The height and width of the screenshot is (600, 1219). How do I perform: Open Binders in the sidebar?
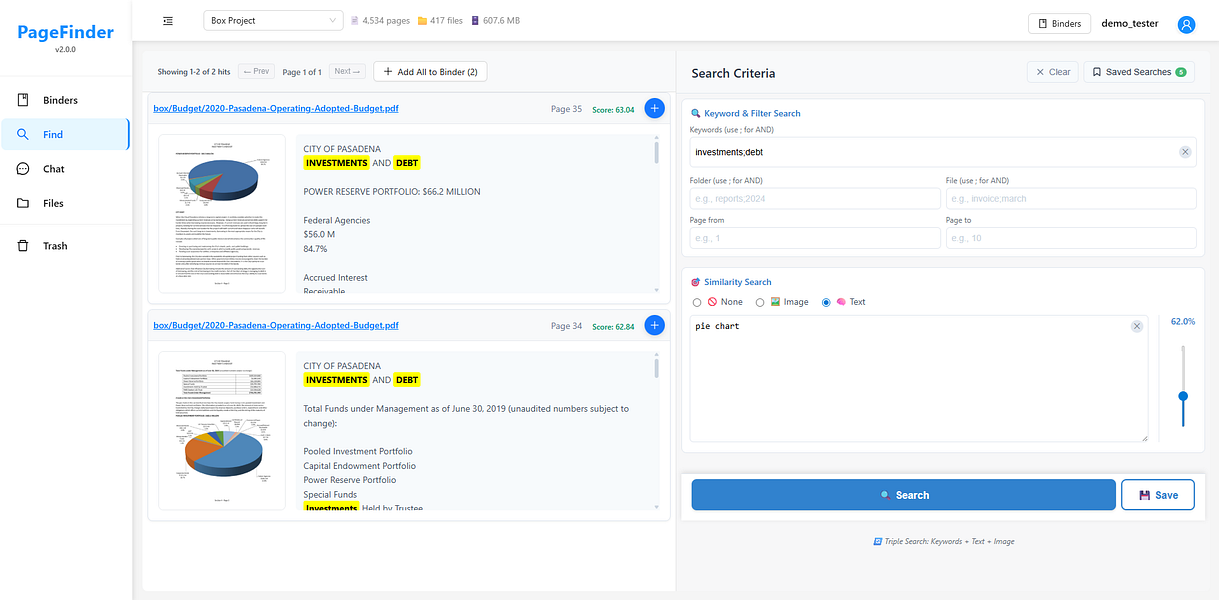click(66, 100)
